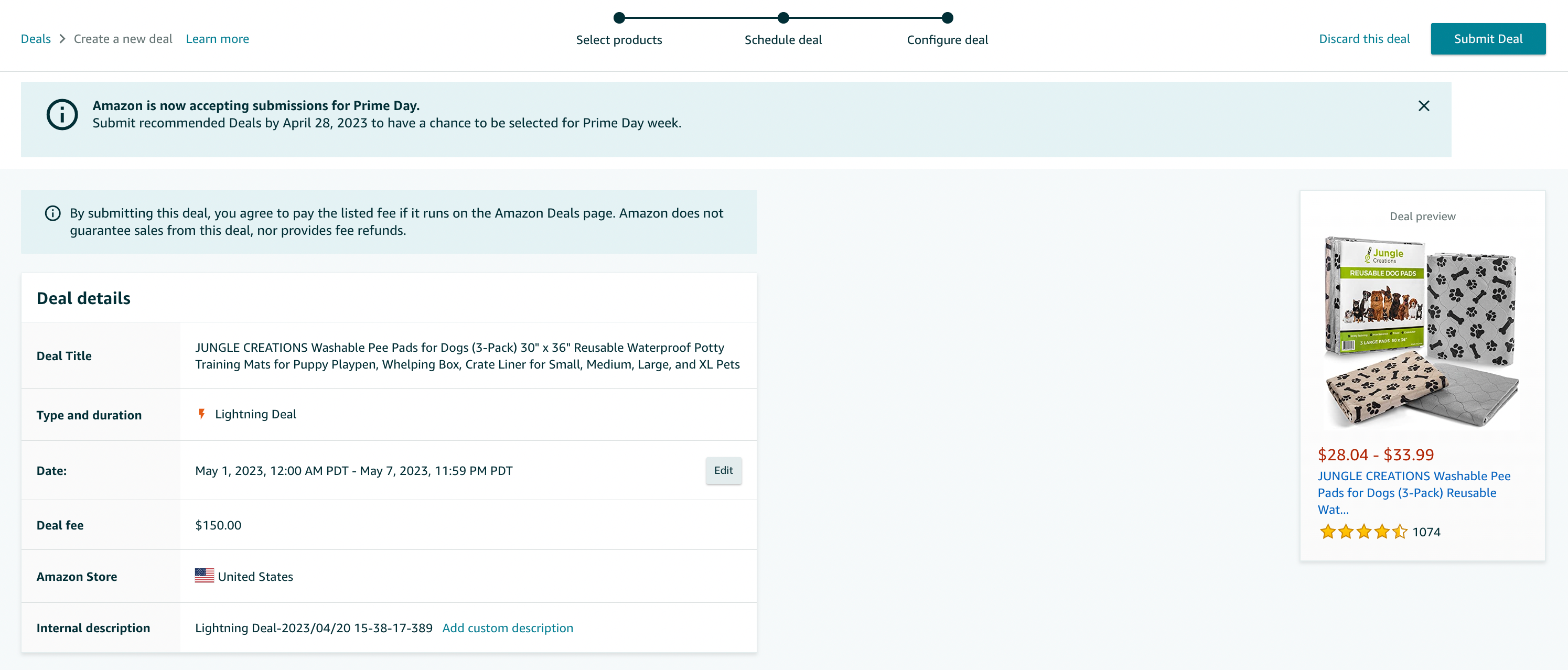The height and width of the screenshot is (670, 1568).
Task: Click Edit button to modify deal dates
Action: (723, 470)
